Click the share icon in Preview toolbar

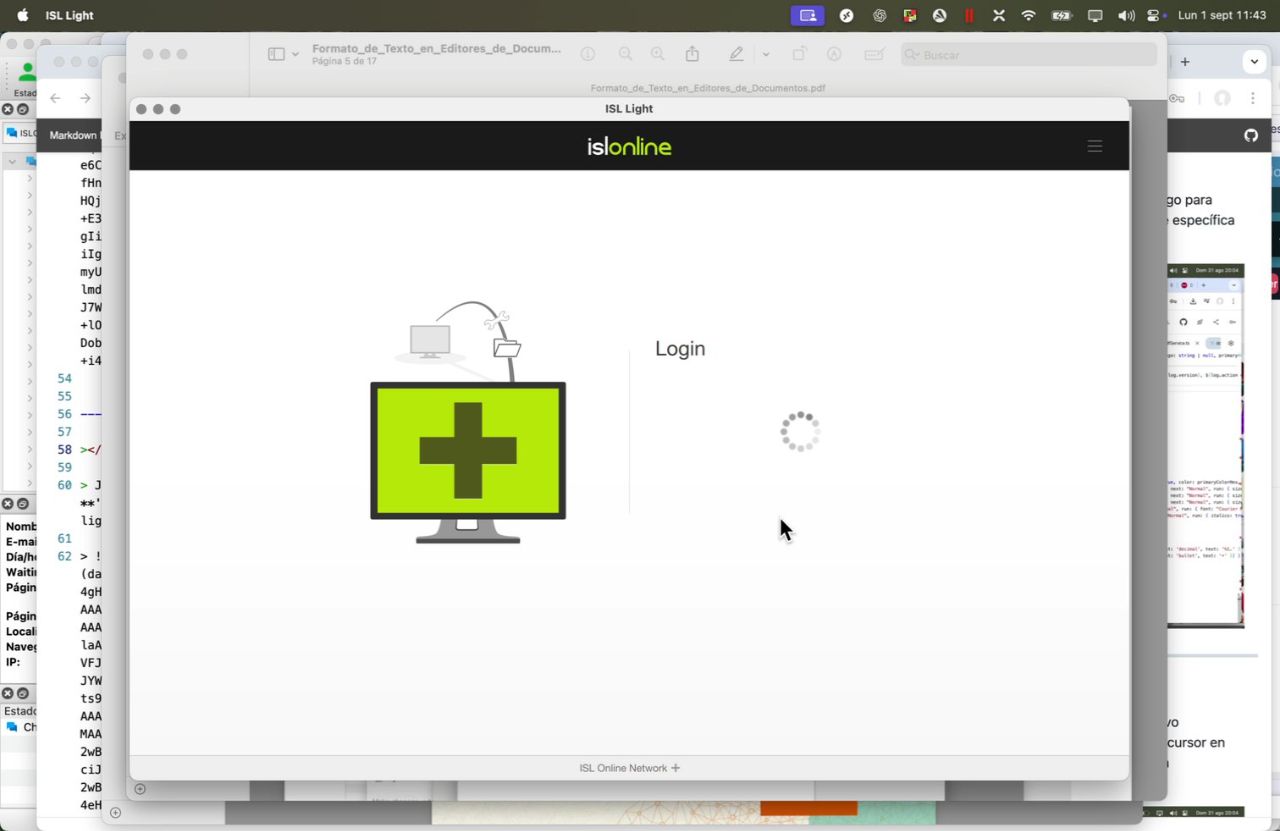click(x=691, y=55)
